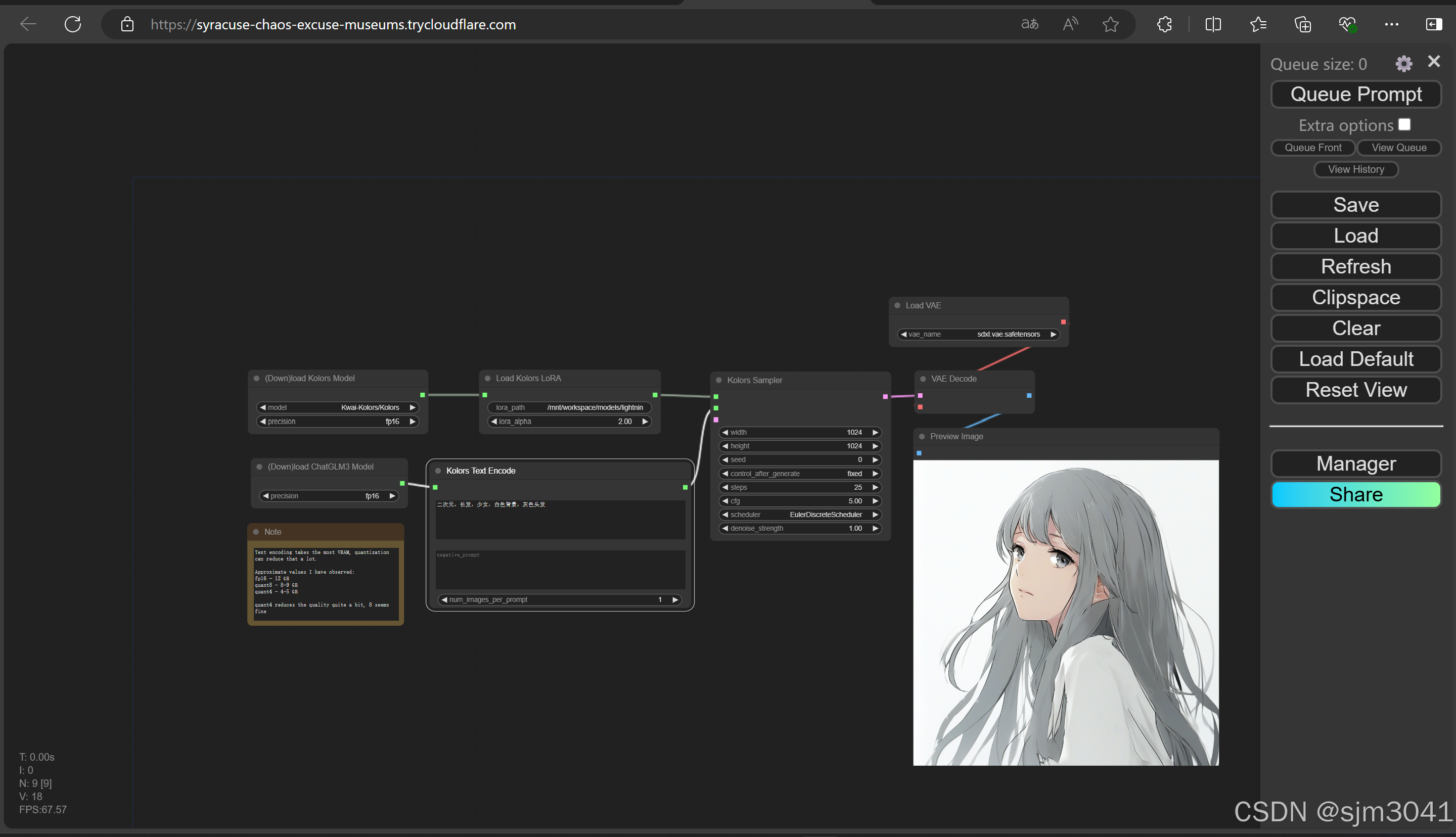Collapse the Preview Image node dot
The image size is (1456, 837).
[922, 436]
